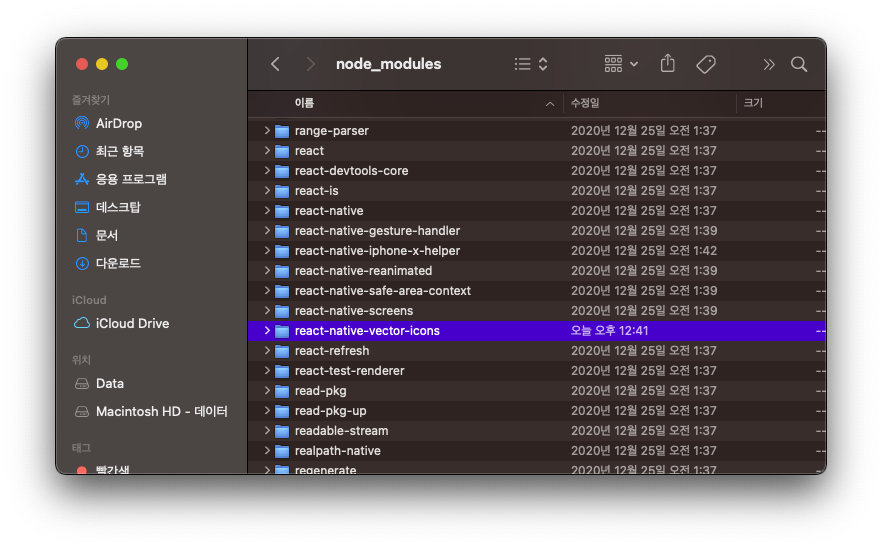Image resolution: width=882 pixels, height=548 pixels.
Task: Select the react-test-renderer folder icon
Action: click(x=282, y=371)
